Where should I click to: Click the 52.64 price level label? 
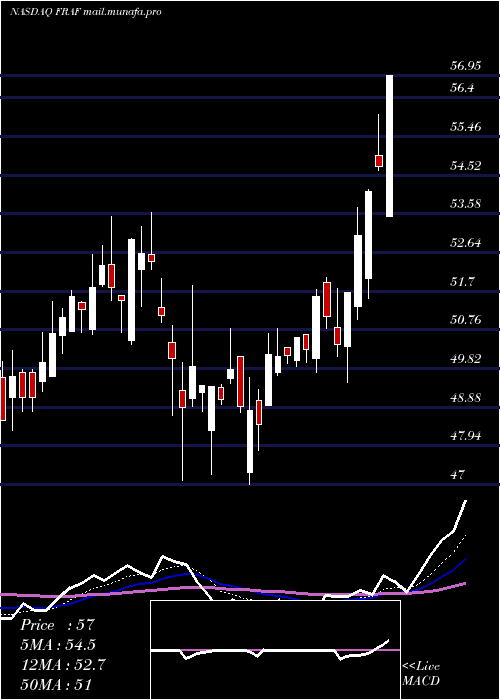point(465,243)
